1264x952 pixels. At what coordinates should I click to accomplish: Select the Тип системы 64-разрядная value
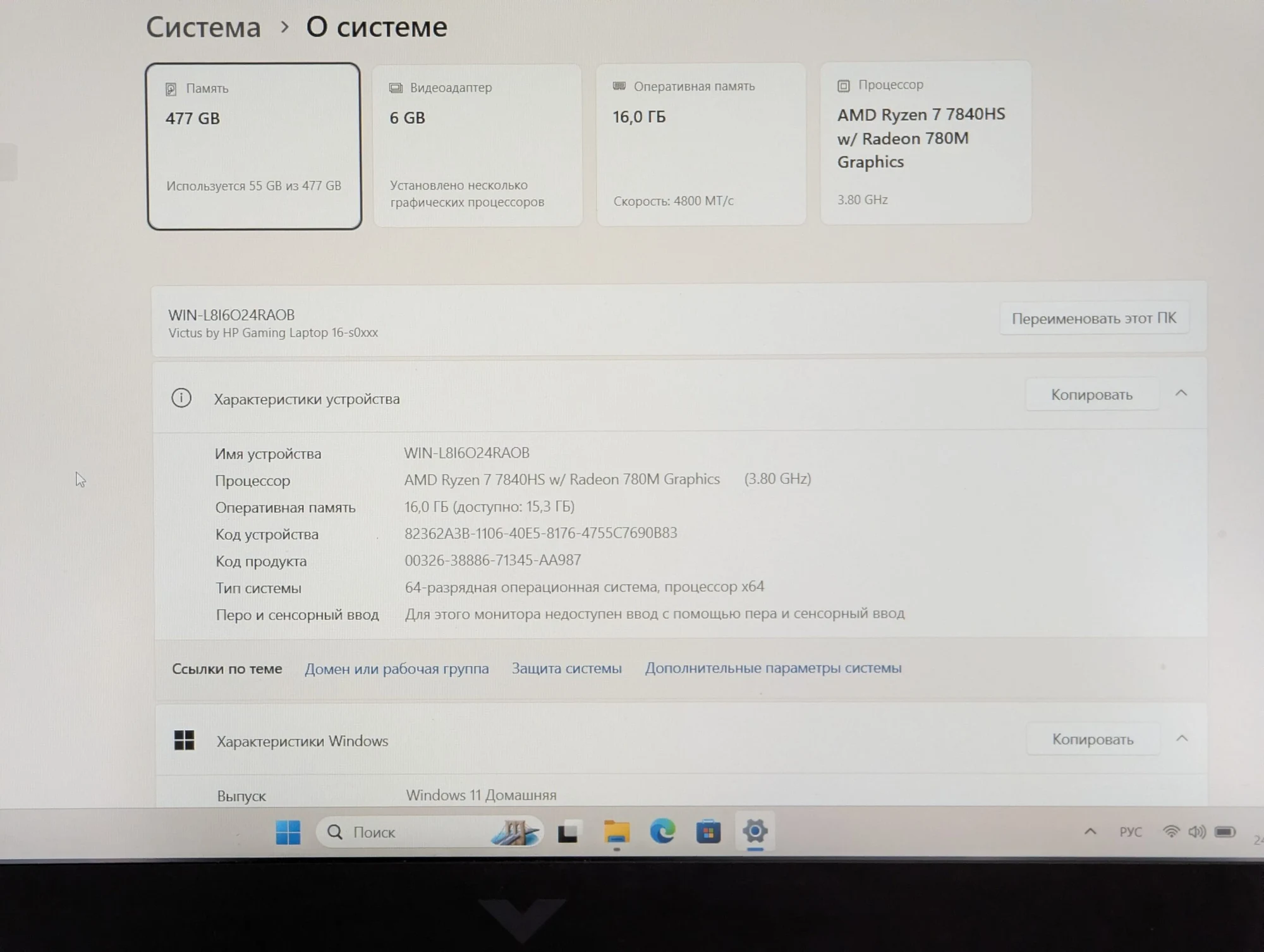tap(585, 587)
